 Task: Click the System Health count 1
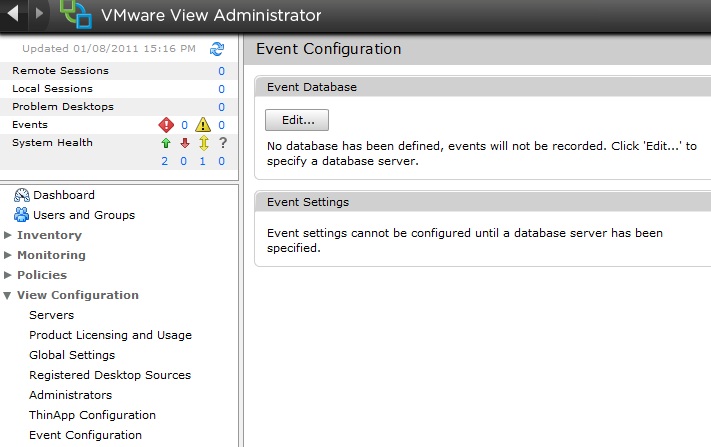[203, 161]
